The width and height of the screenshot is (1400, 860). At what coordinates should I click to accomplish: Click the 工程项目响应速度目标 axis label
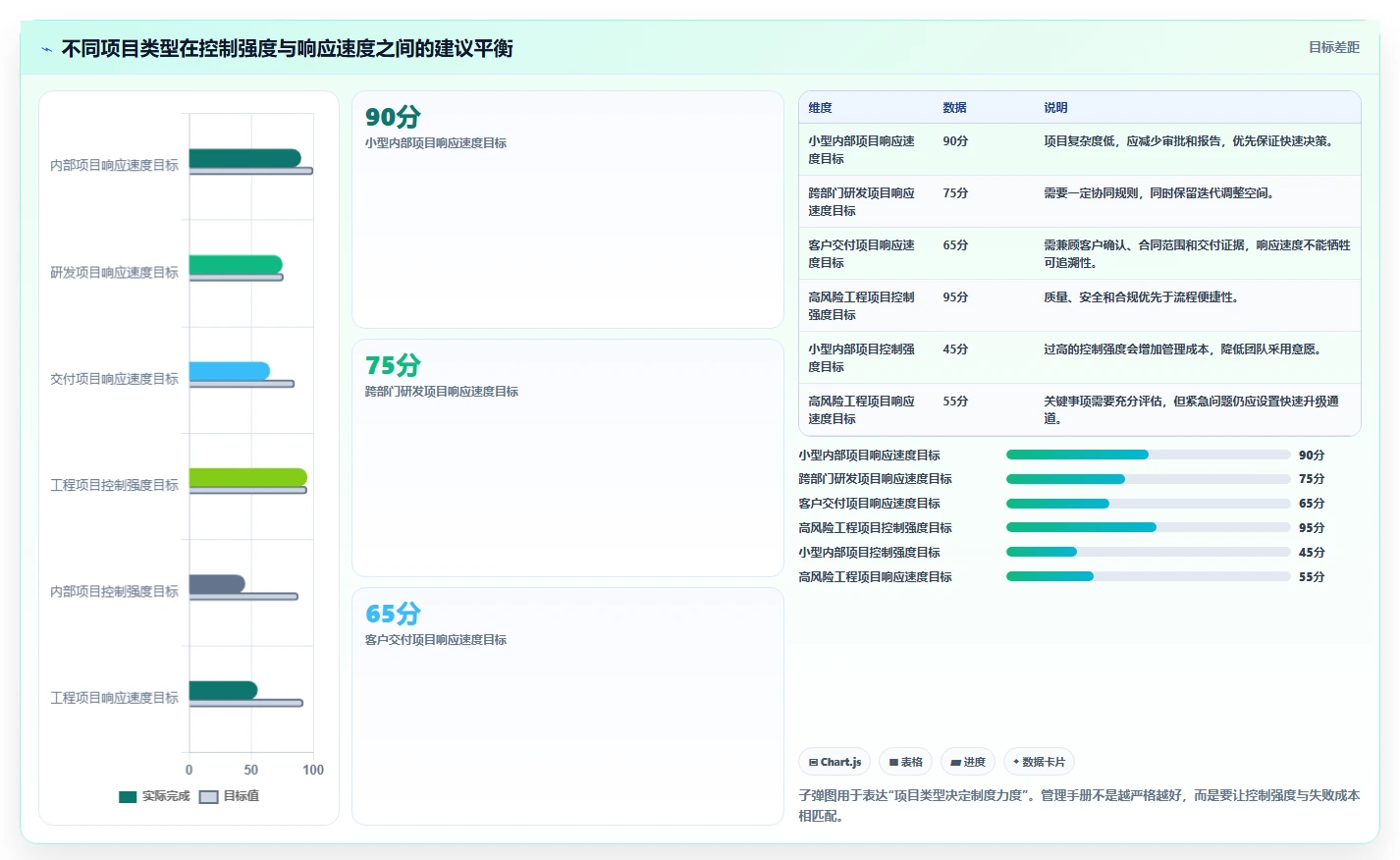(114, 698)
